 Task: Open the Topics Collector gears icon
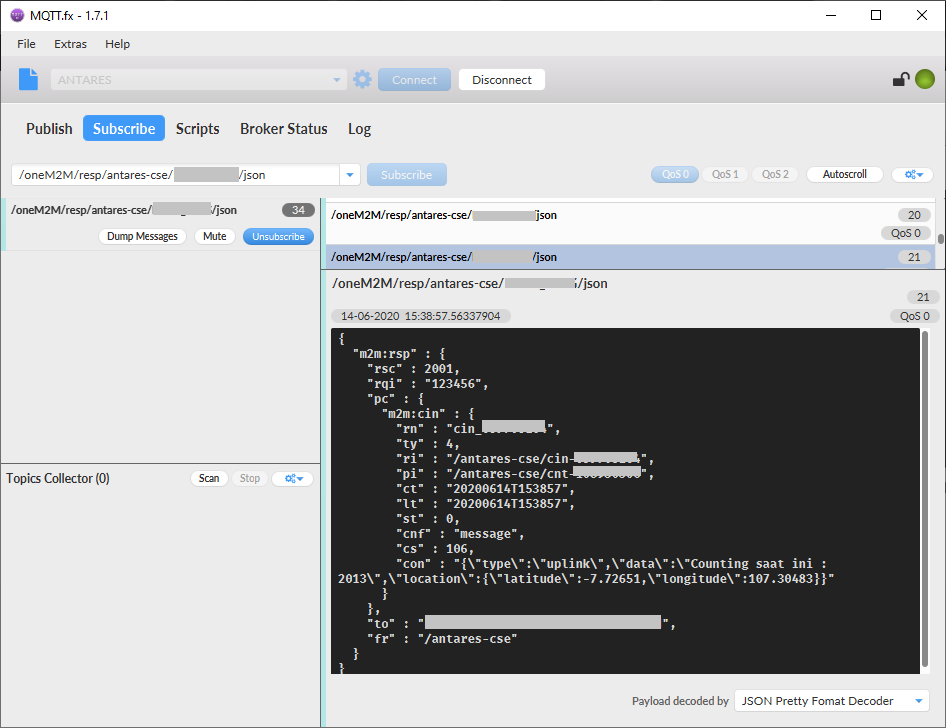pyautogui.click(x=292, y=478)
